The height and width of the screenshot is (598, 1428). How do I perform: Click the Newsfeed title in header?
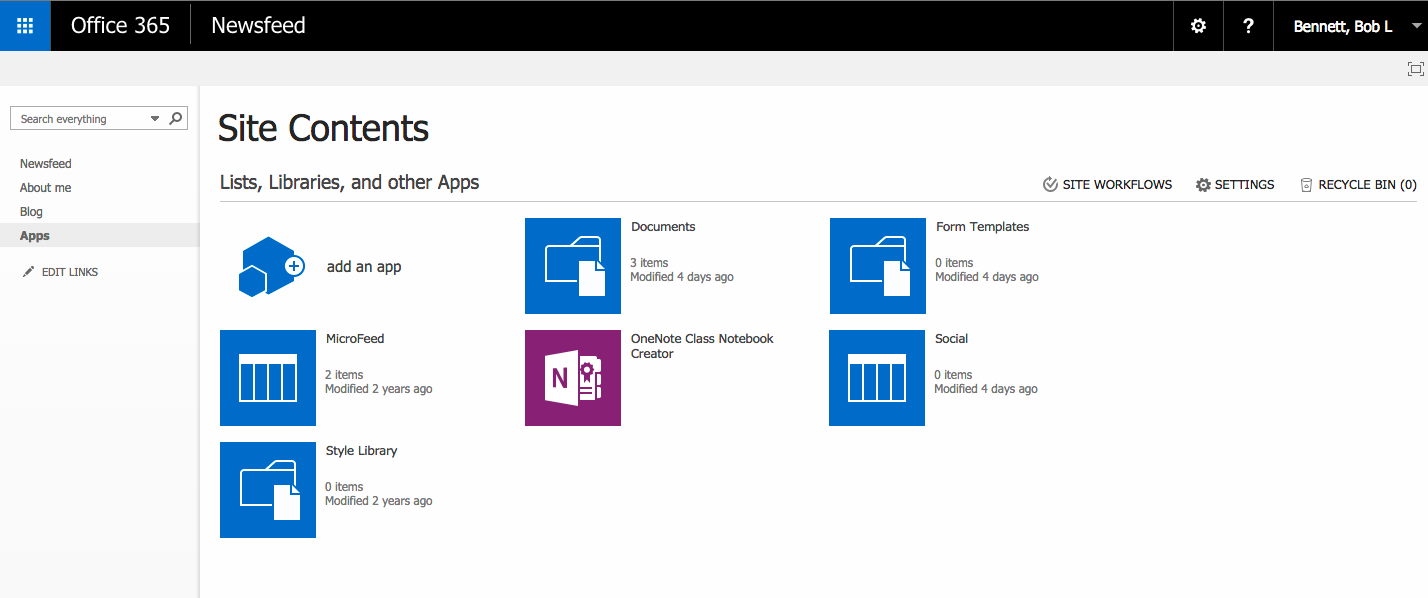(258, 26)
